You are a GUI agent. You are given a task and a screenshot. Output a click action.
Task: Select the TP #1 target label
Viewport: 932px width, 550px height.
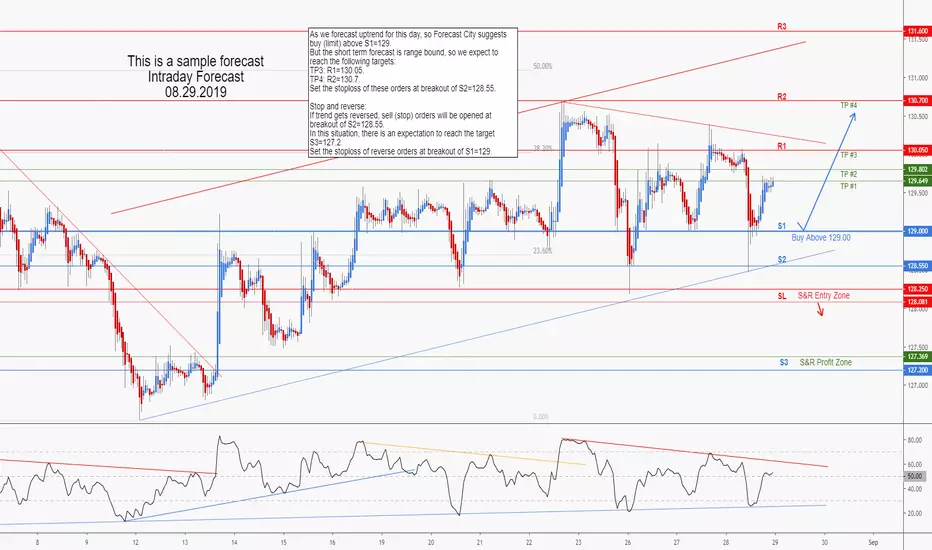(x=848, y=187)
